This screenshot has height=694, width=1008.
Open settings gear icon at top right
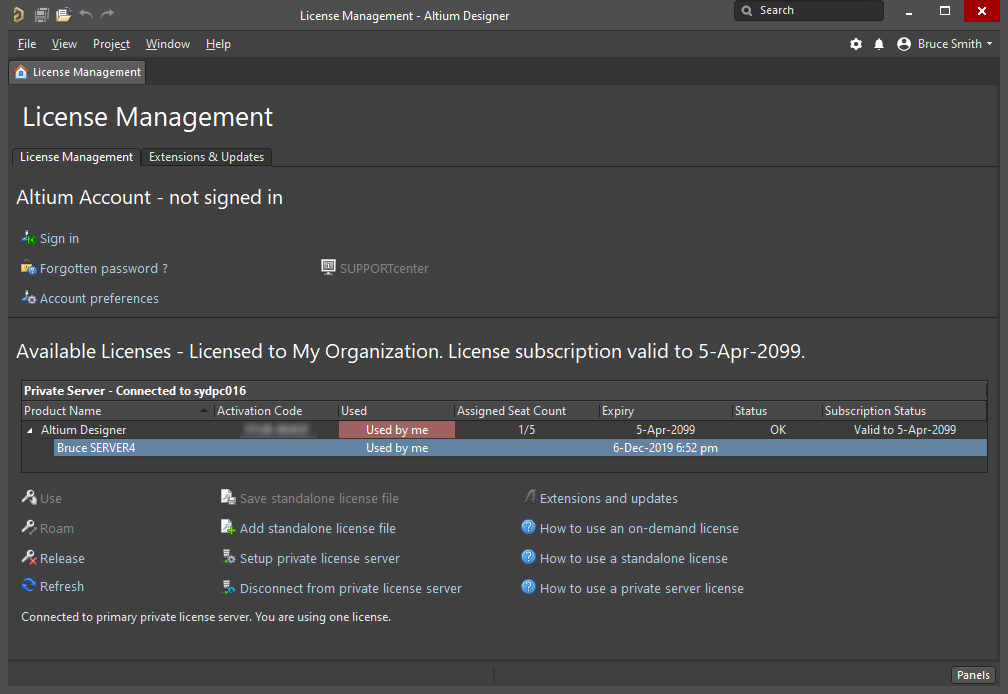tap(856, 44)
